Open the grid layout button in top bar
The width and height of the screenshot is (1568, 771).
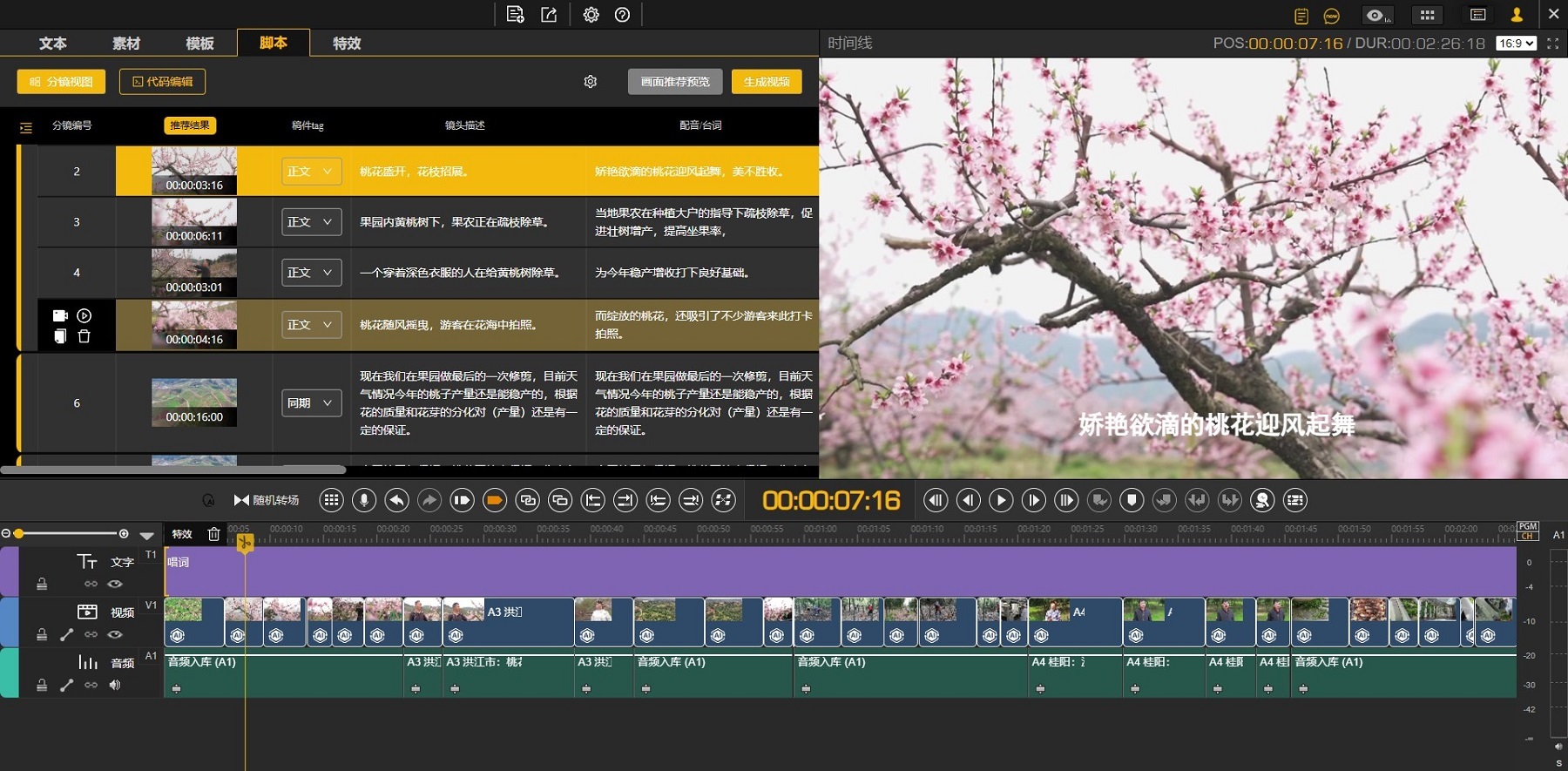[x=1427, y=15]
